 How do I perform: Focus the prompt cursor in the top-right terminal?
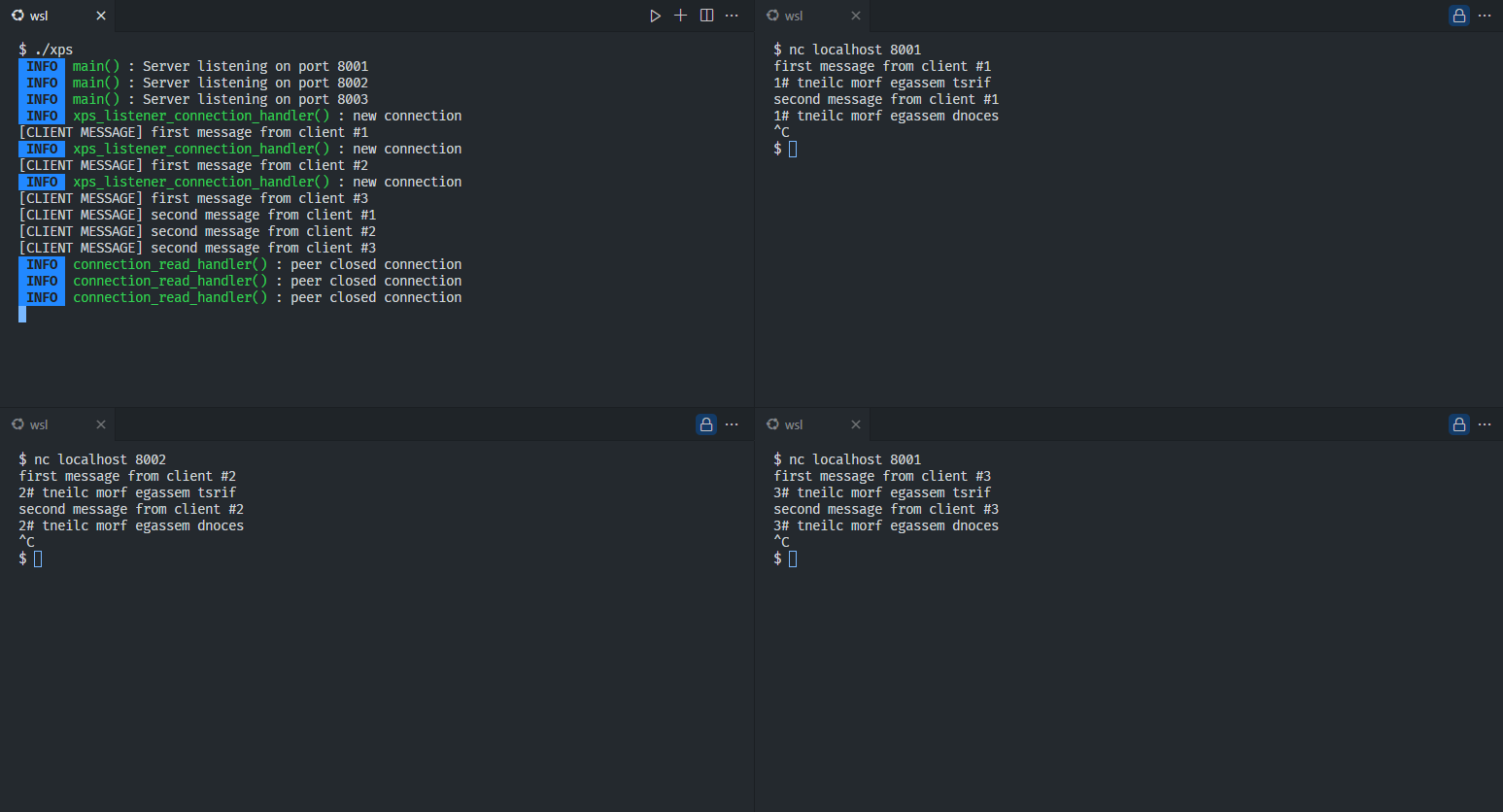click(793, 149)
